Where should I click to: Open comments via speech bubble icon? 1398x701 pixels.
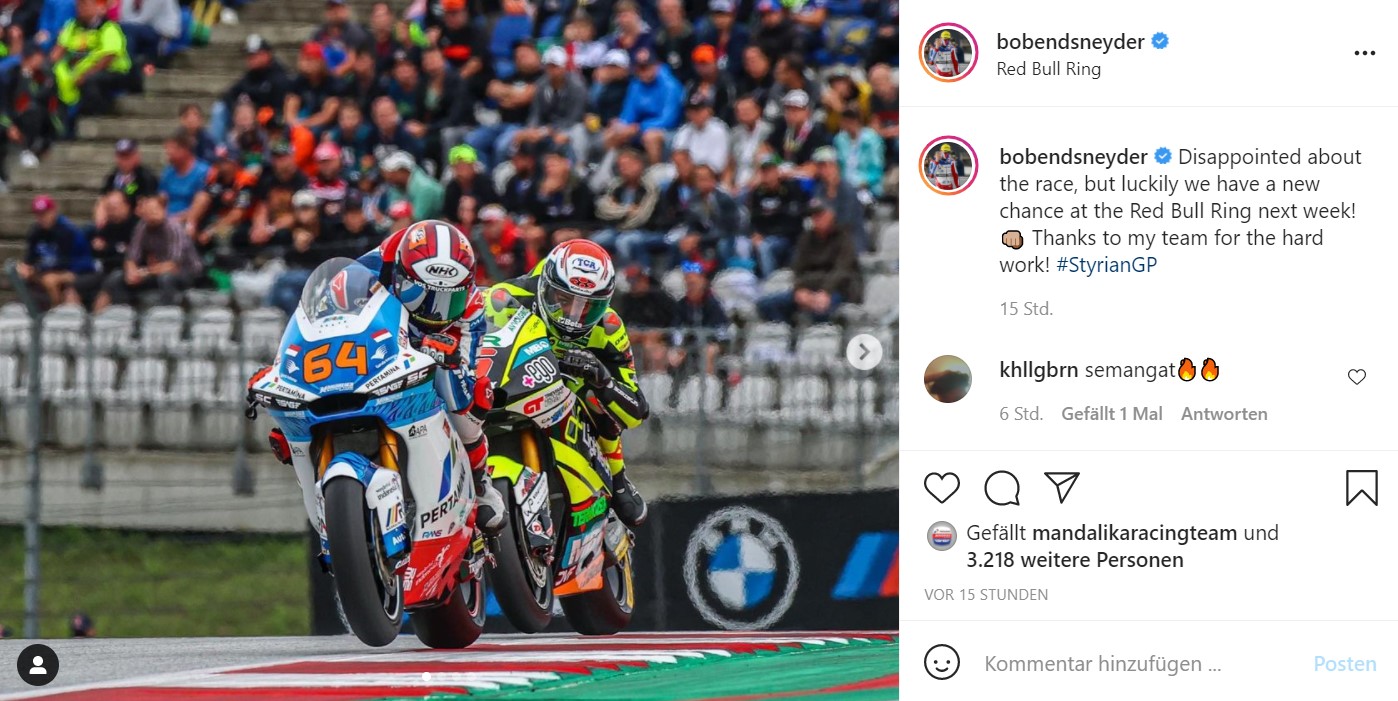pyautogui.click(x=1002, y=487)
